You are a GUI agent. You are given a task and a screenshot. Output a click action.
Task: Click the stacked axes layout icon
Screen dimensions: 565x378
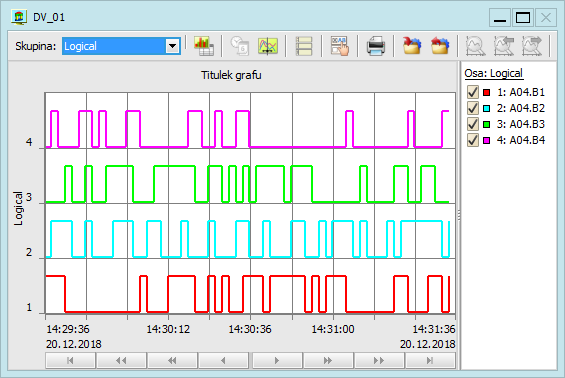click(304, 46)
